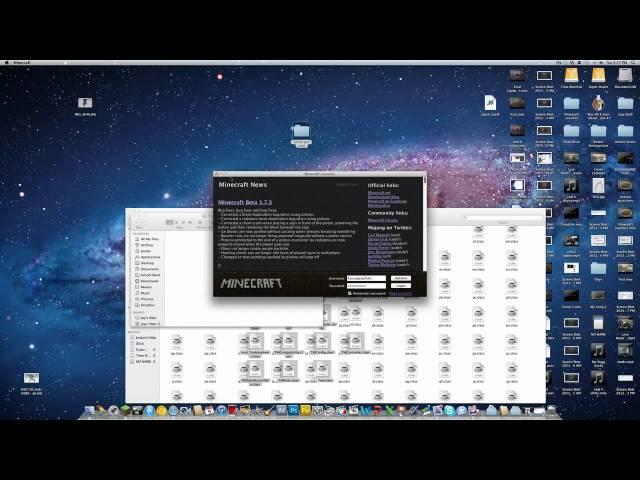
Task: Switch front Finder window to Cover Flow view
Action: click(x=190, y=222)
